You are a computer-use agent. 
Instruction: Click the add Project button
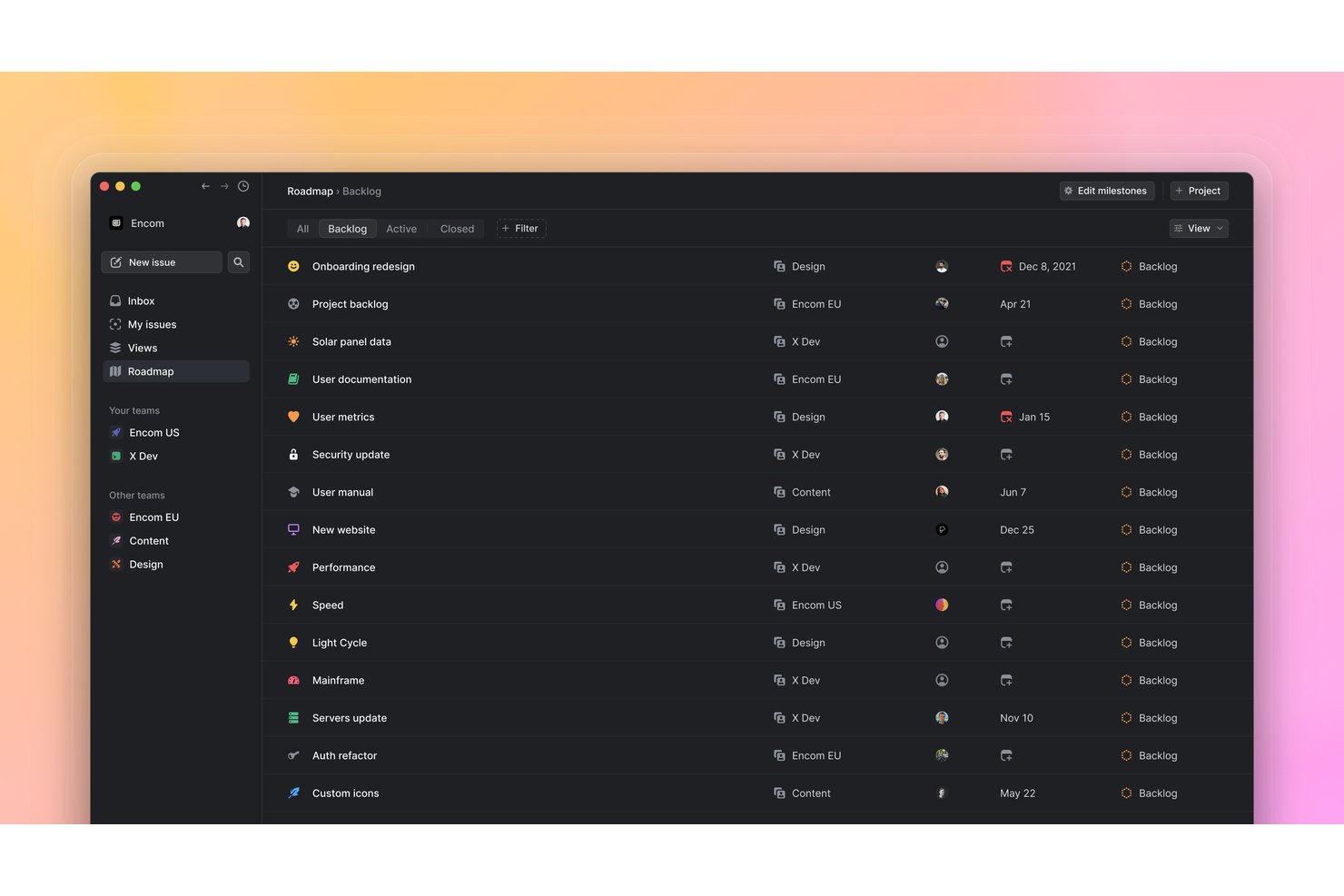pos(1199,191)
